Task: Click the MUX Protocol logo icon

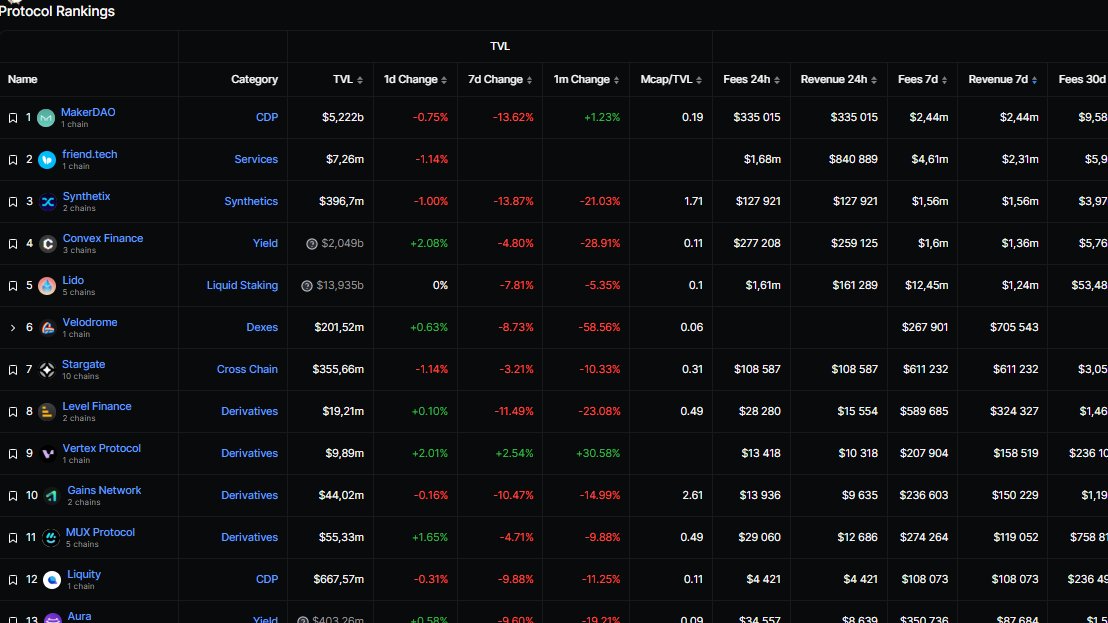Action: (x=50, y=538)
